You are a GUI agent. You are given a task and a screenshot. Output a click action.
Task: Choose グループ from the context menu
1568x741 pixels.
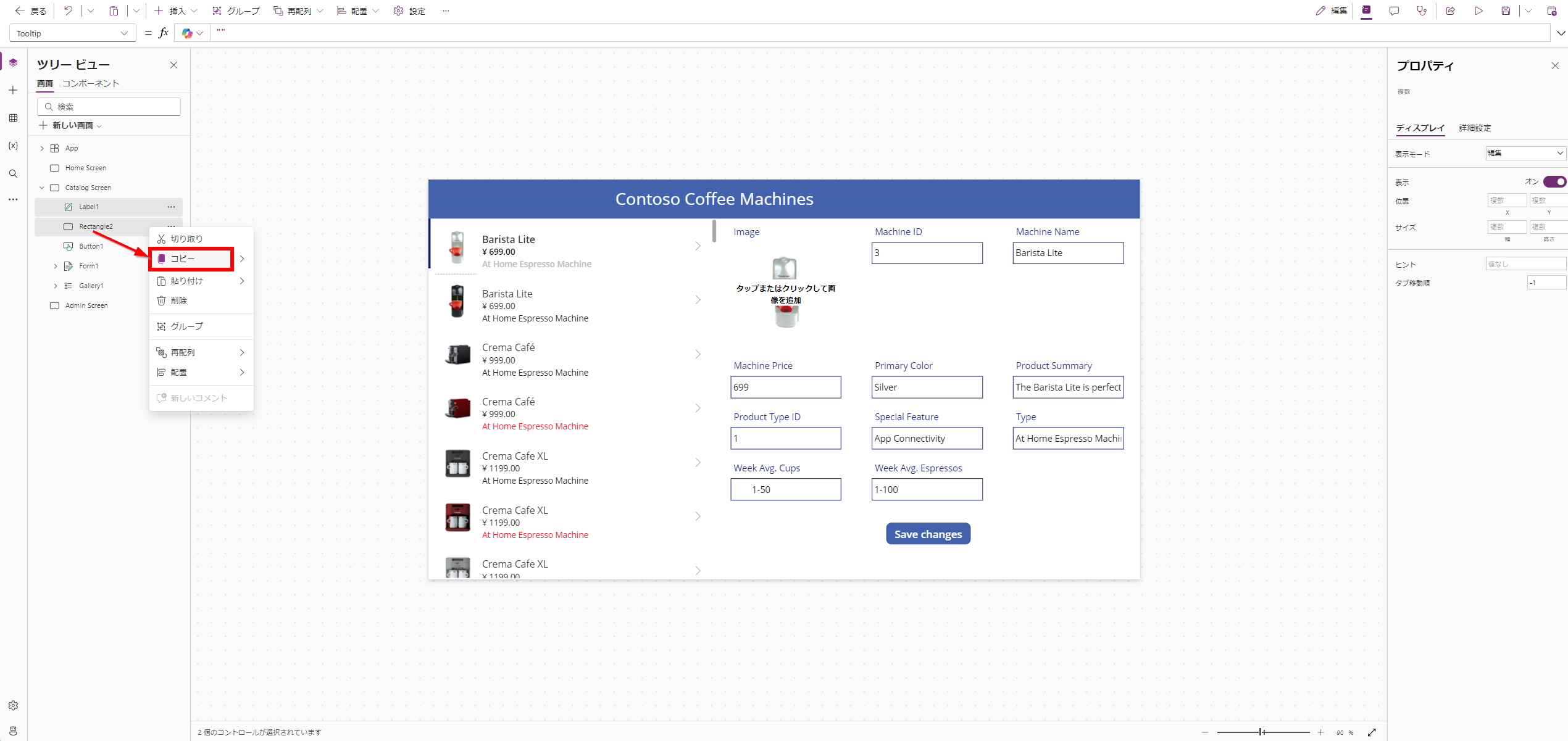pyautogui.click(x=201, y=326)
